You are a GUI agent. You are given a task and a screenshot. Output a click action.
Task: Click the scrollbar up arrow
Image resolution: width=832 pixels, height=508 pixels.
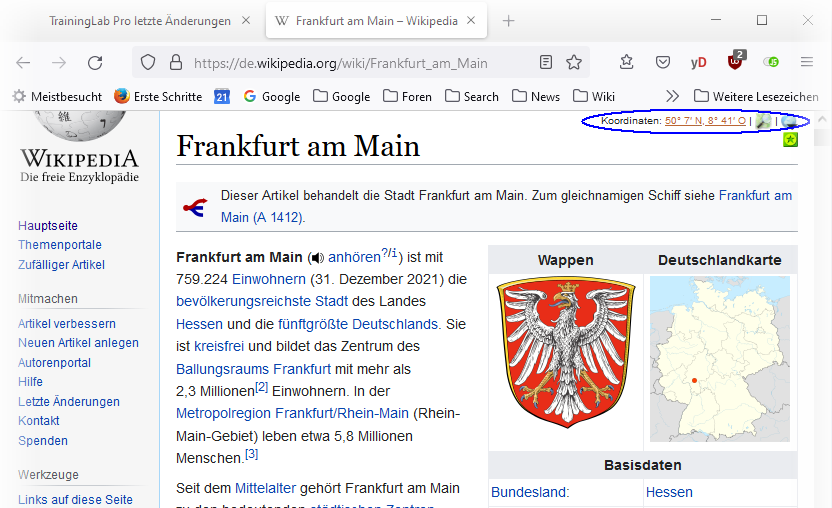click(x=822, y=120)
